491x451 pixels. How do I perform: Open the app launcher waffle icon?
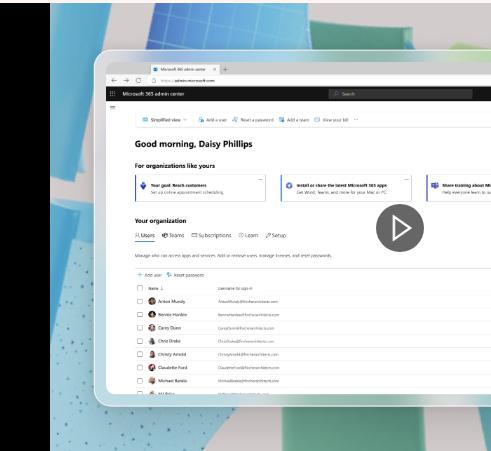point(112,94)
